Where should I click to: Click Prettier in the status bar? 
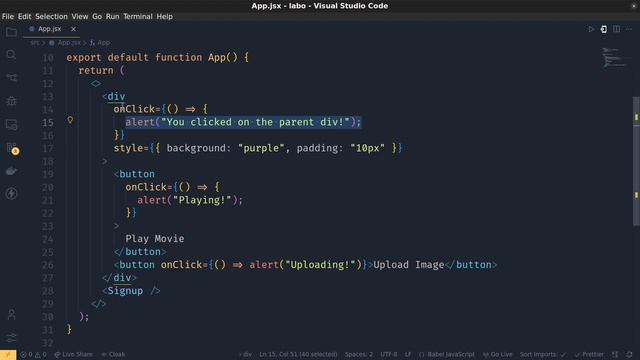(589, 355)
